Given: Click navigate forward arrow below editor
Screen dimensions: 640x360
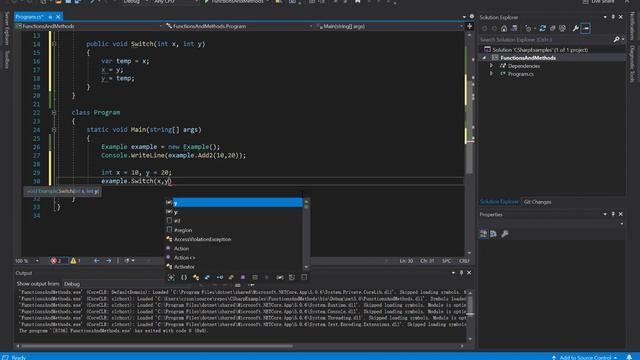Looking at the screenshot, I should point(109,261).
